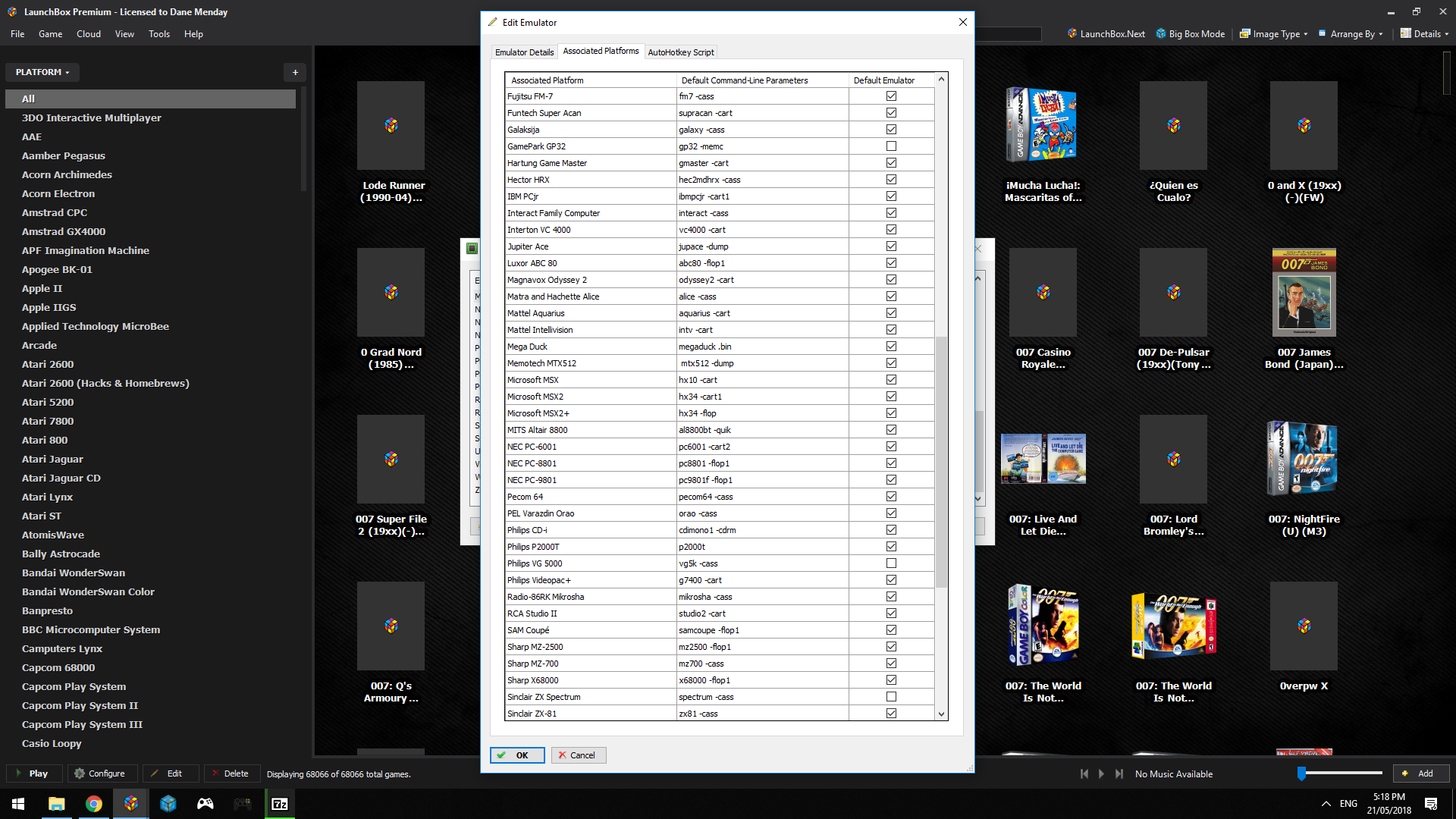Click Cancel in Edit Emulator dialog
Viewport: 1456px width, 819px height.
tap(579, 755)
